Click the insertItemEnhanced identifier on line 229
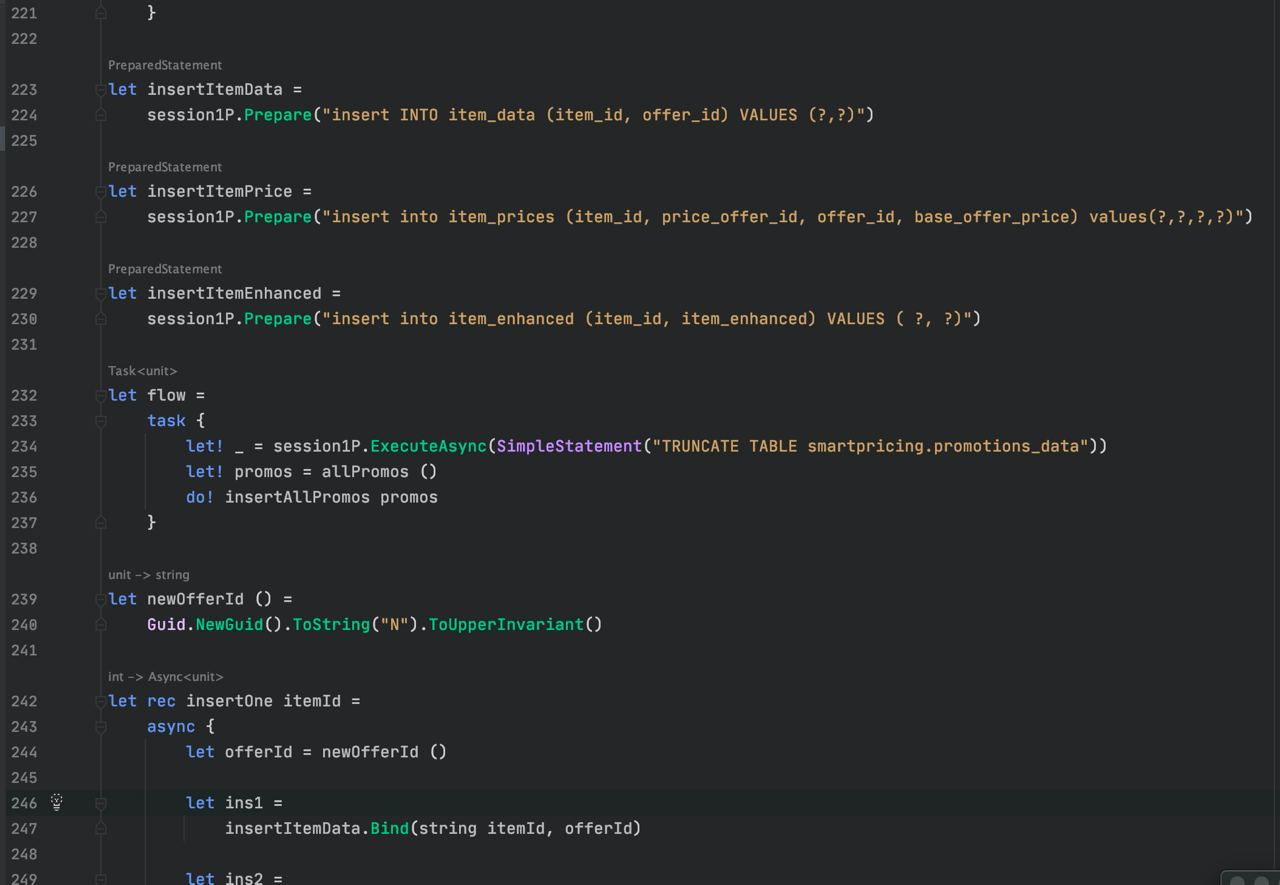1280x885 pixels. [x=234, y=294]
